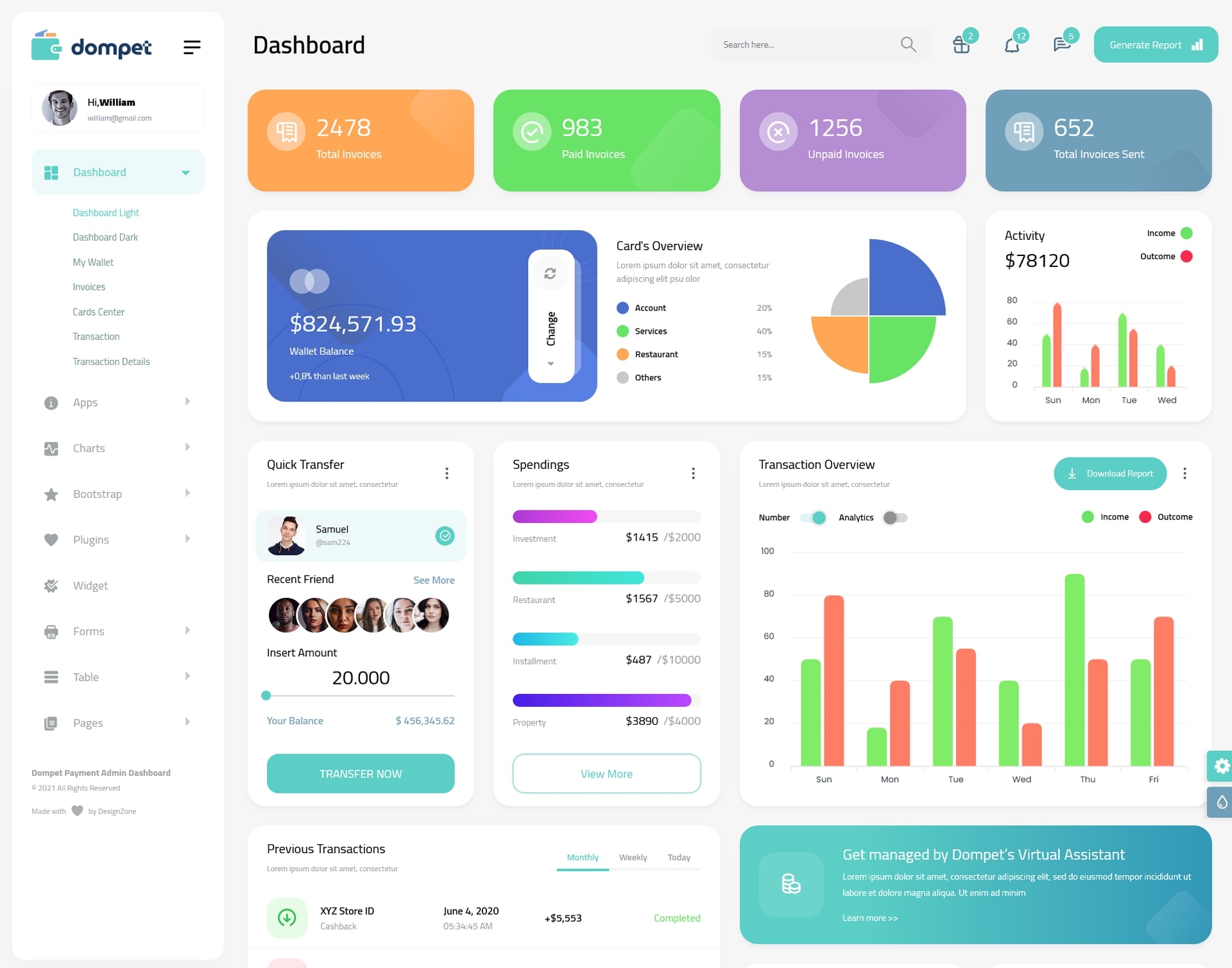Click the notifications bell icon
Viewport: 1232px width, 968px height.
pyautogui.click(x=1012, y=45)
